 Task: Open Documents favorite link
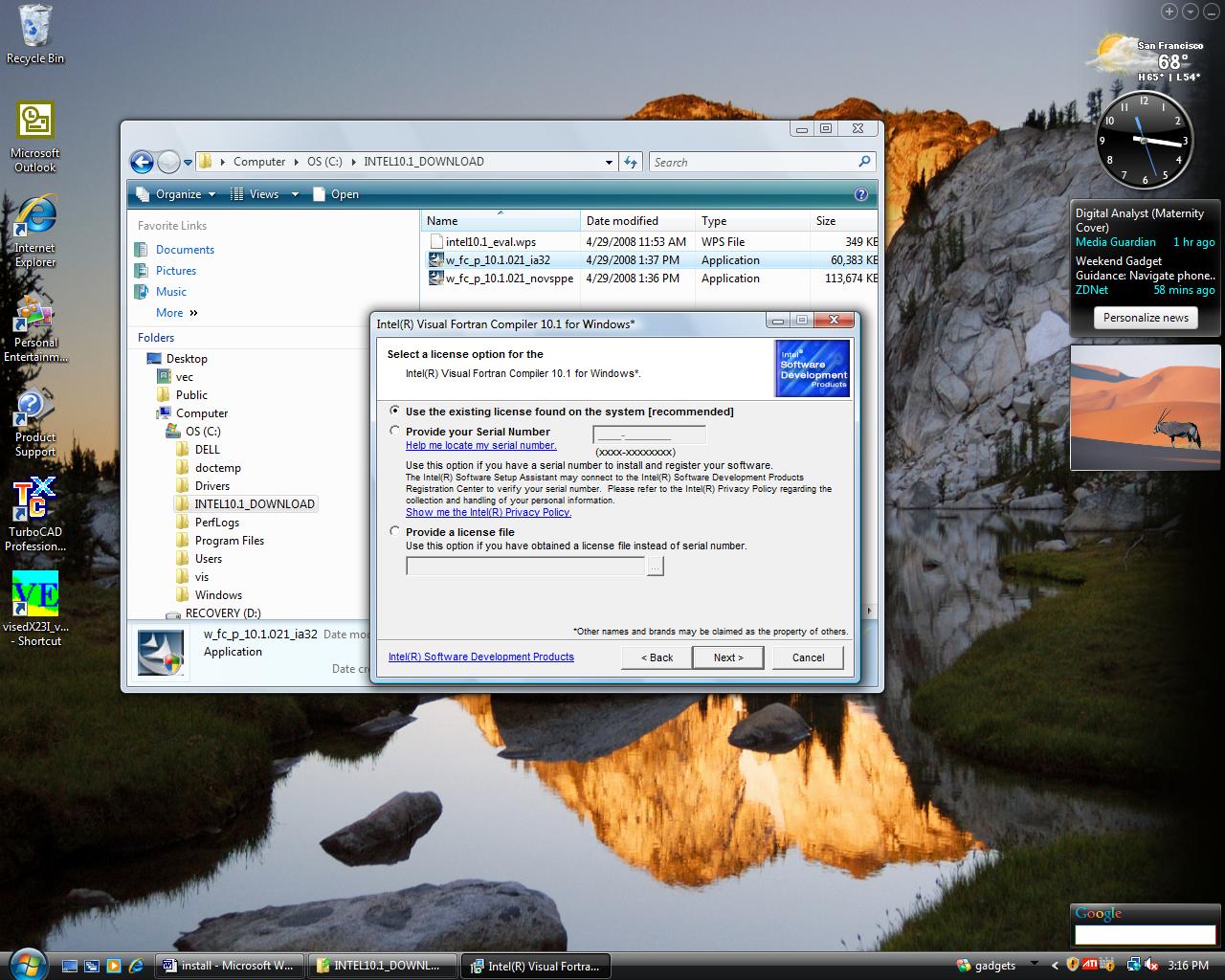pyautogui.click(x=185, y=250)
